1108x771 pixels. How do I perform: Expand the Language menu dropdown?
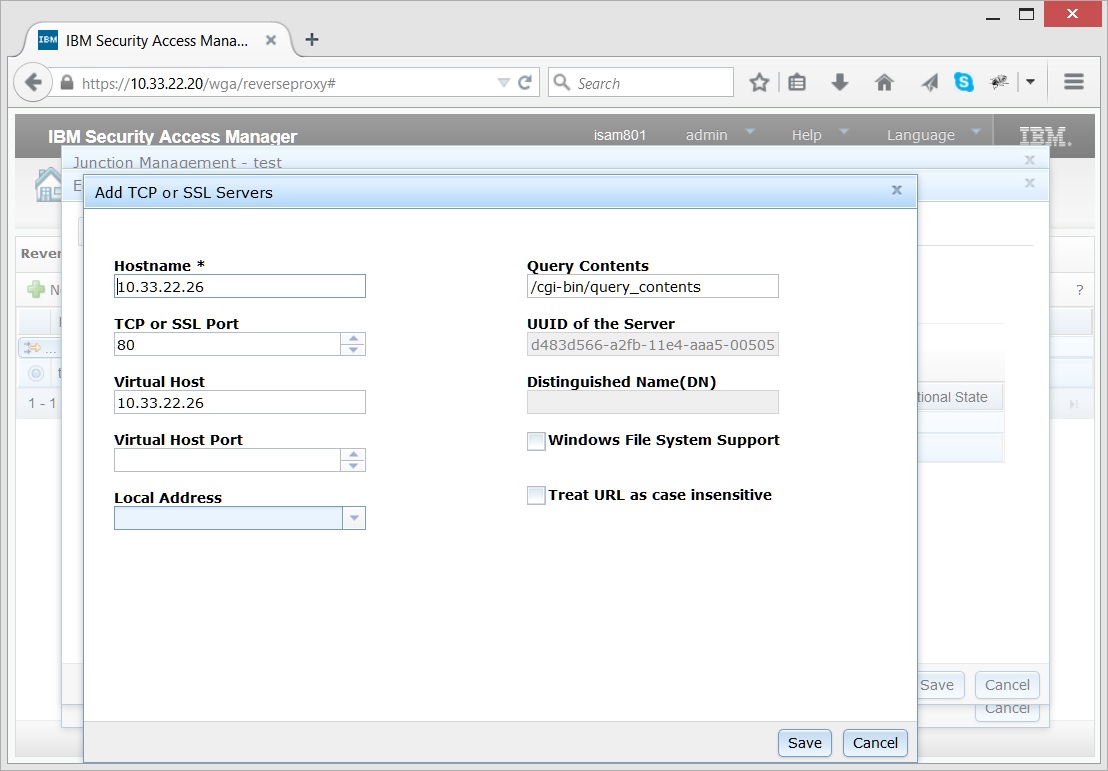point(975,133)
